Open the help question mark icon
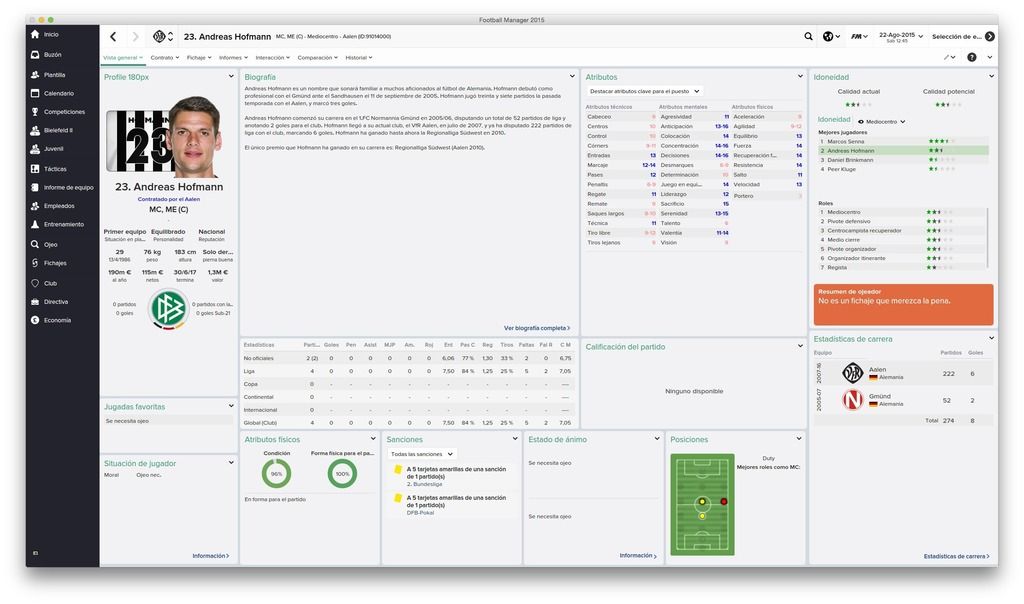Image resolution: width=1024 pixels, height=604 pixels. point(972,57)
